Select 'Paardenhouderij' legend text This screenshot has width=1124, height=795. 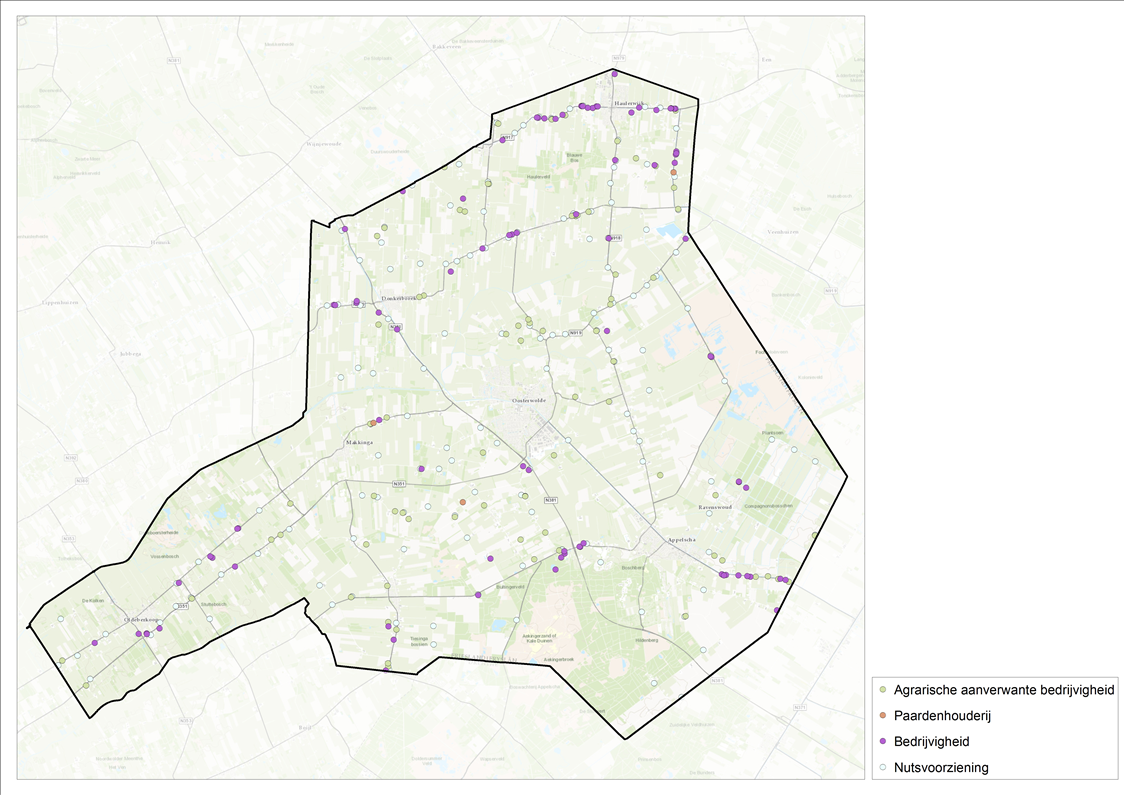click(942, 715)
